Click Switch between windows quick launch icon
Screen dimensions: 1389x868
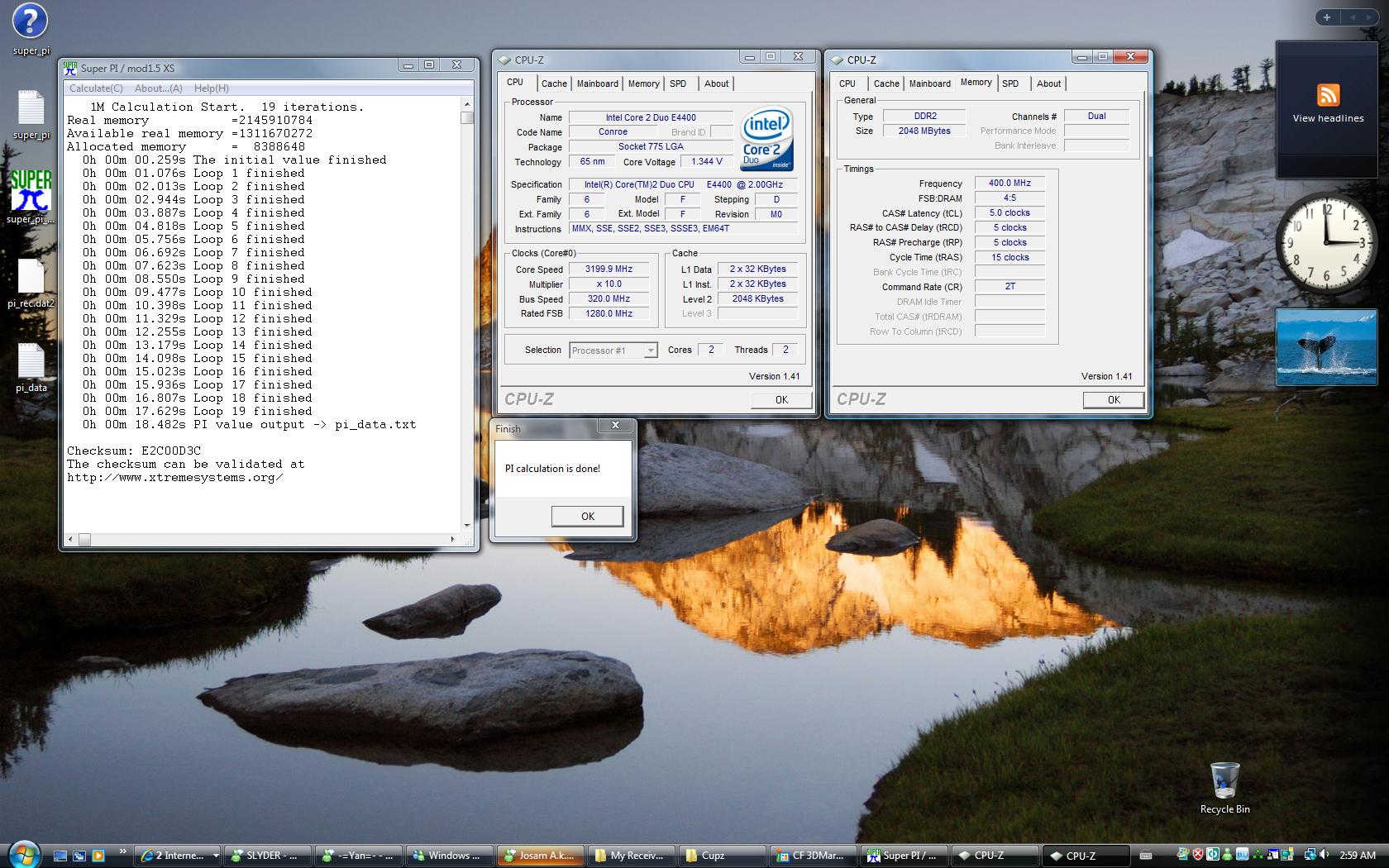click(x=79, y=856)
